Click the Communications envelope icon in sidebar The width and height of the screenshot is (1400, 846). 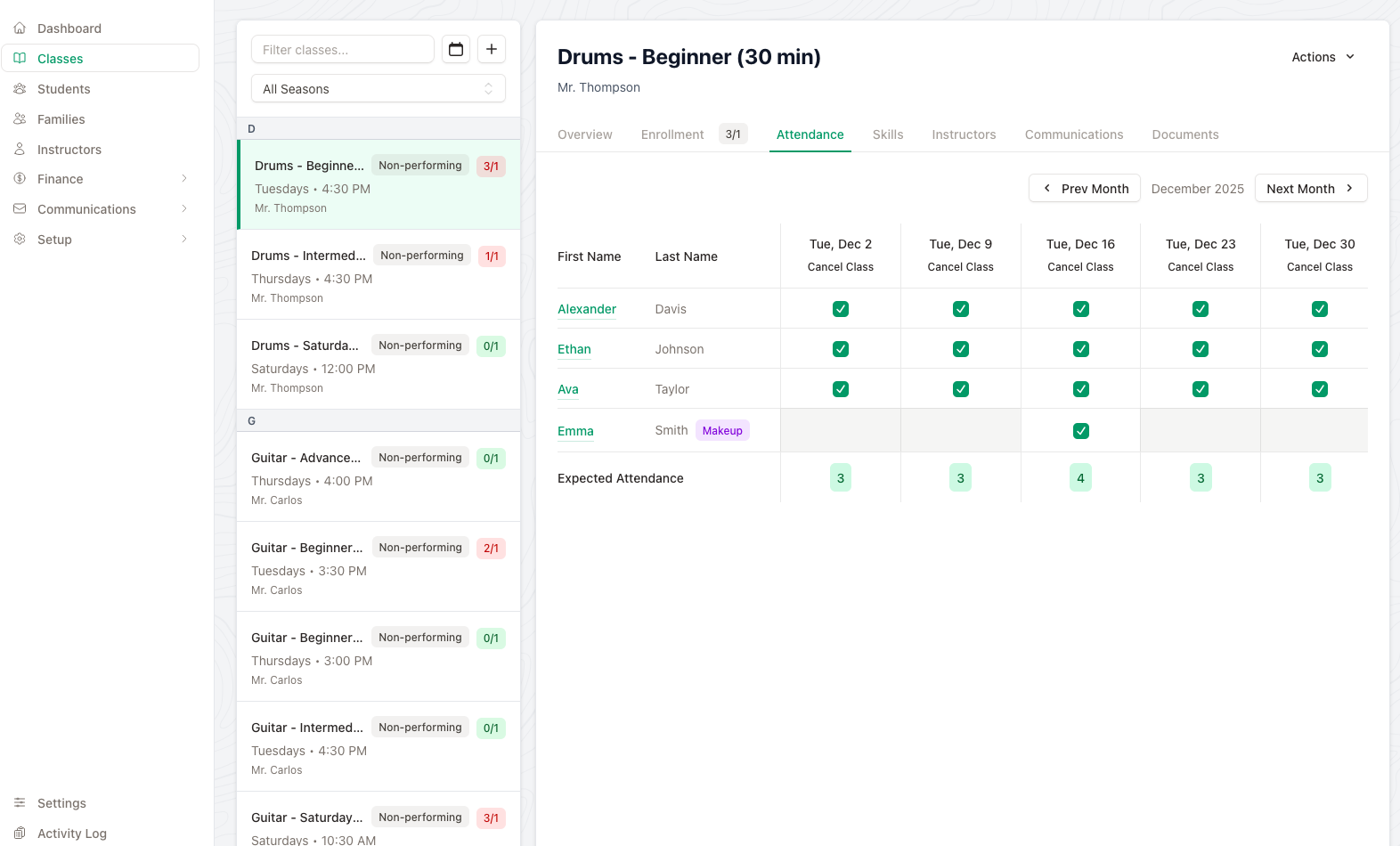pyautogui.click(x=20, y=209)
